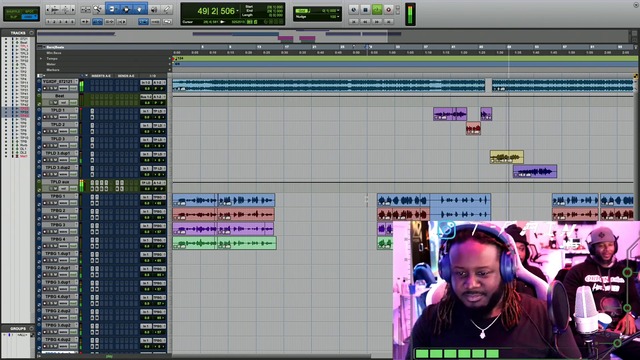Mute the TPBG 1 track
This screenshot has height=360, width=640.
(56, 203)
